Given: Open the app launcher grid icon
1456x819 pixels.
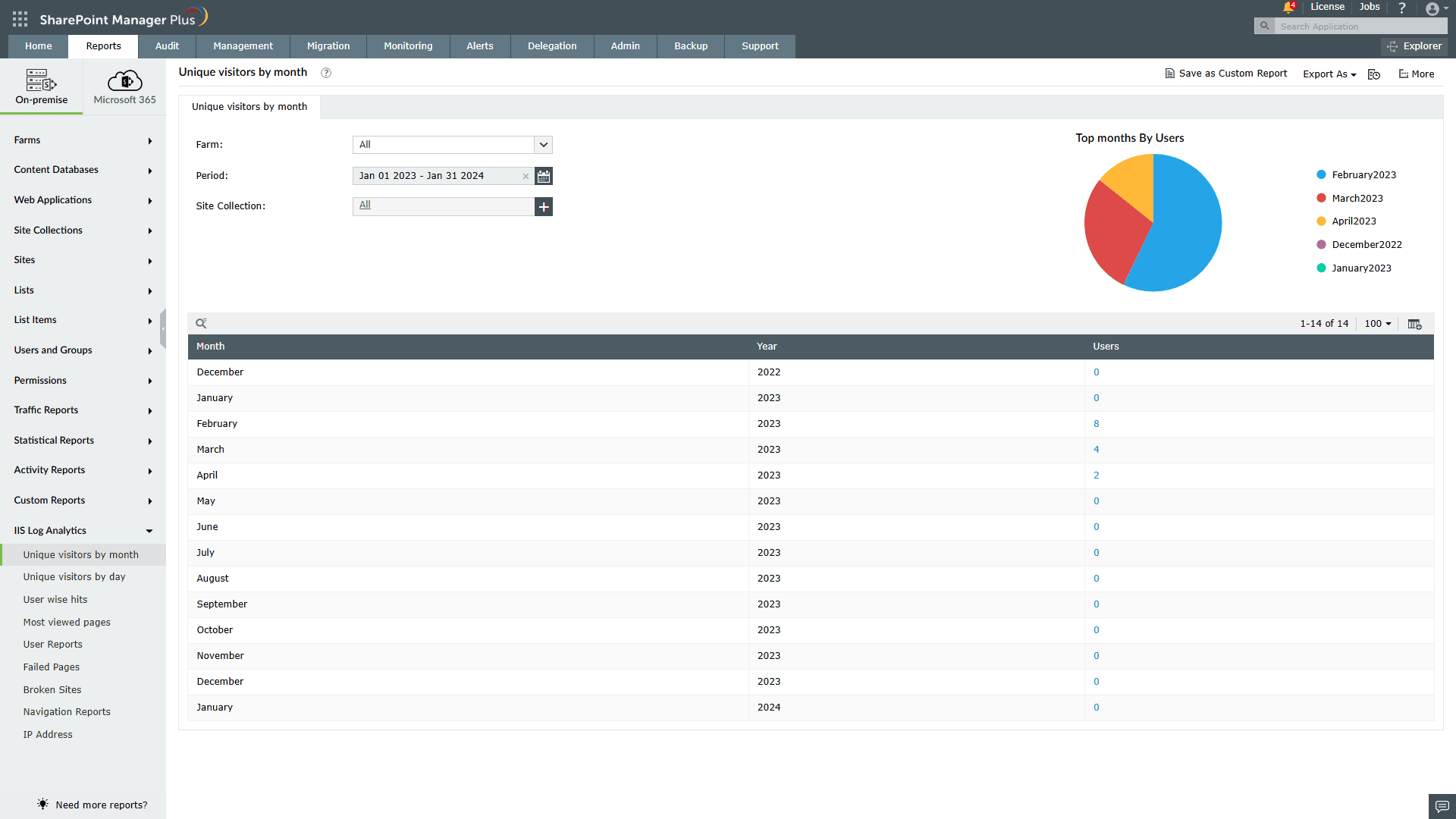Looking at the screenshot, I should pyautogui.click(x=20, y=19).
